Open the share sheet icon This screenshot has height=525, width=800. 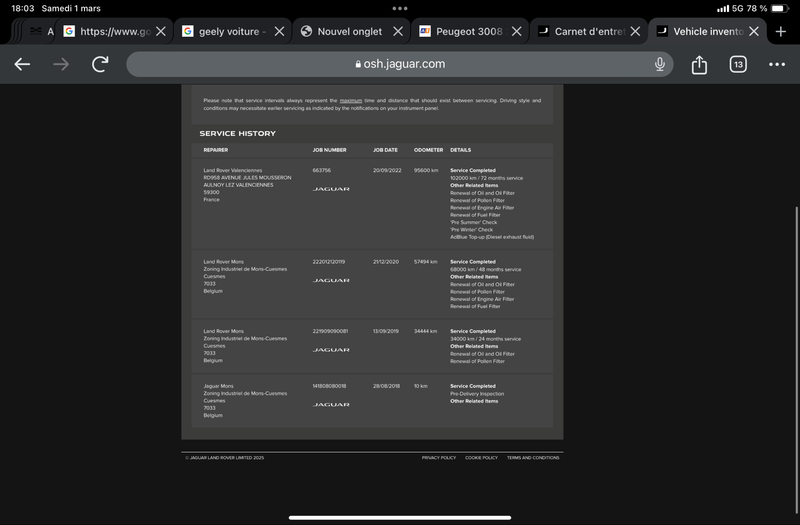pos(699,64)
